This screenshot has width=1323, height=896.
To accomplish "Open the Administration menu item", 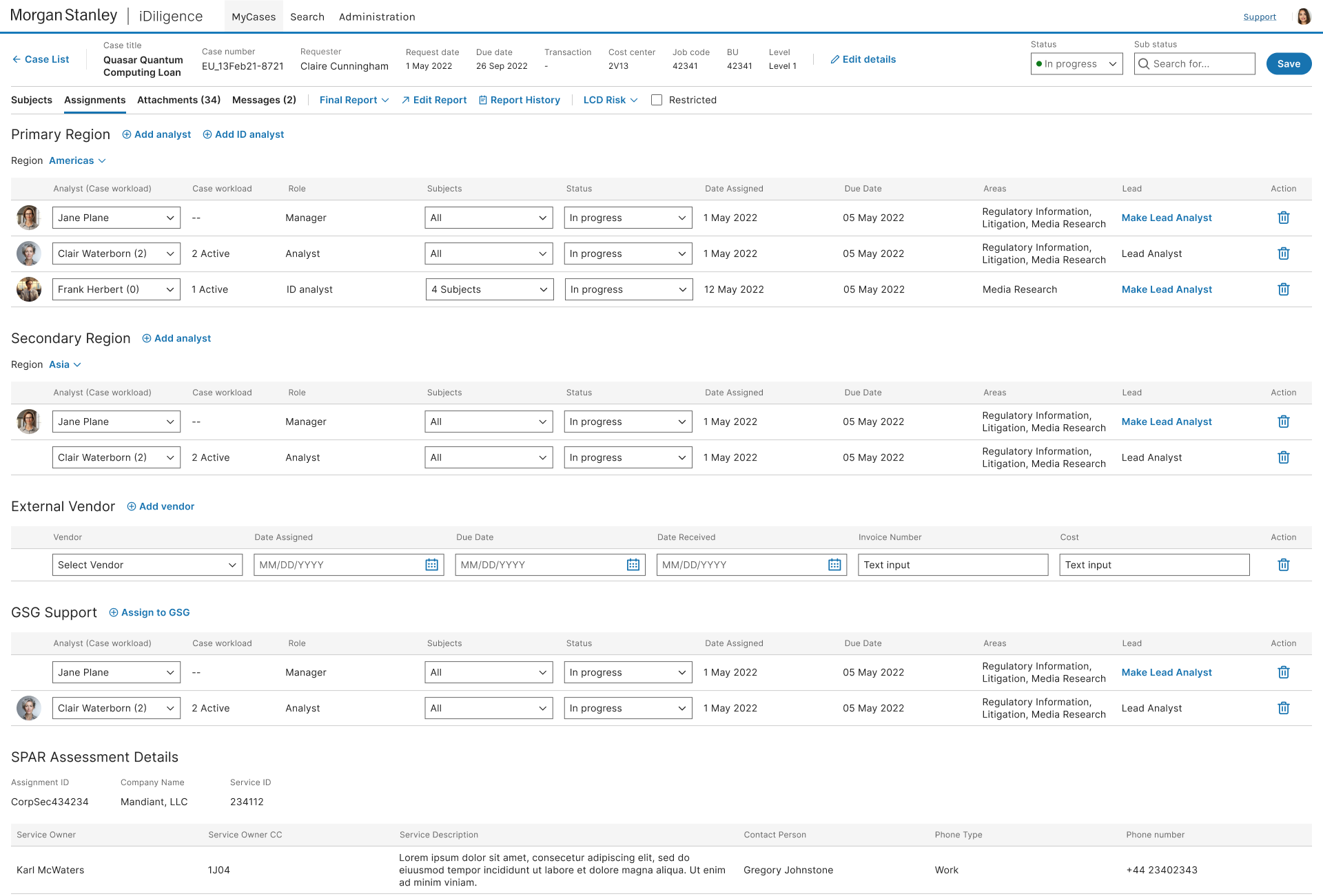I will coord(377,17).
